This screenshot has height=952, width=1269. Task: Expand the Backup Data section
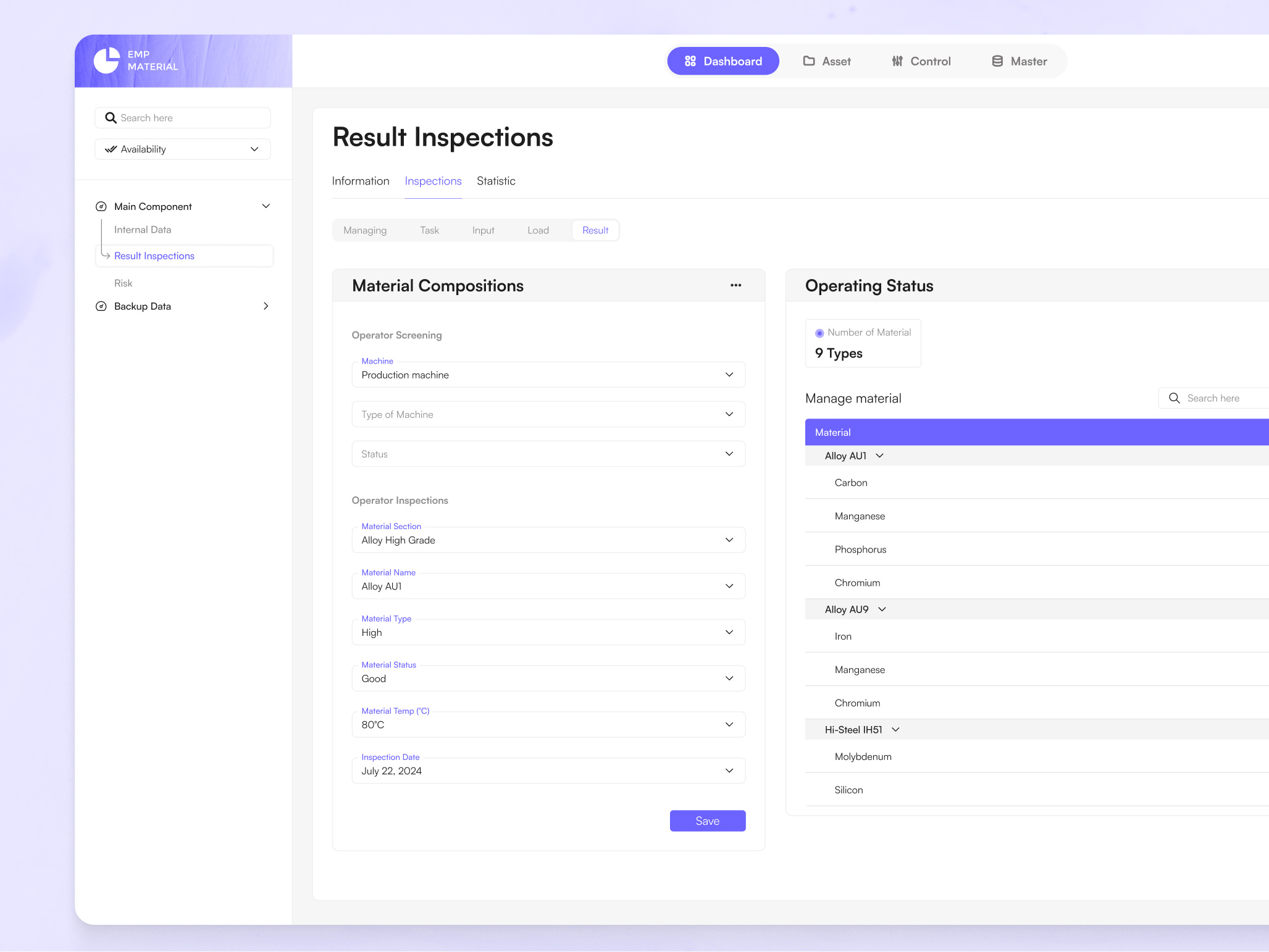pyautogui.click(x=266, y=306)
